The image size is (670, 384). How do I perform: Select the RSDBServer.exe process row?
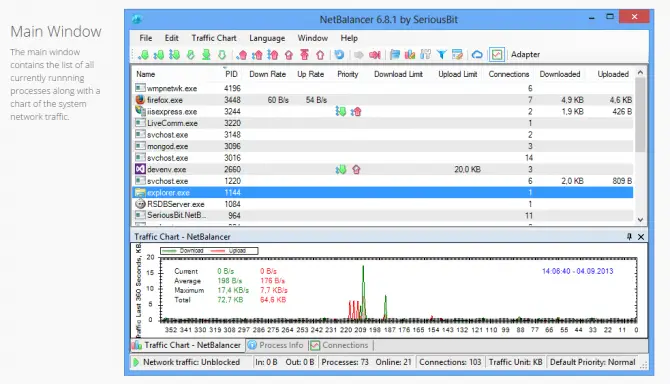(383, 204)
